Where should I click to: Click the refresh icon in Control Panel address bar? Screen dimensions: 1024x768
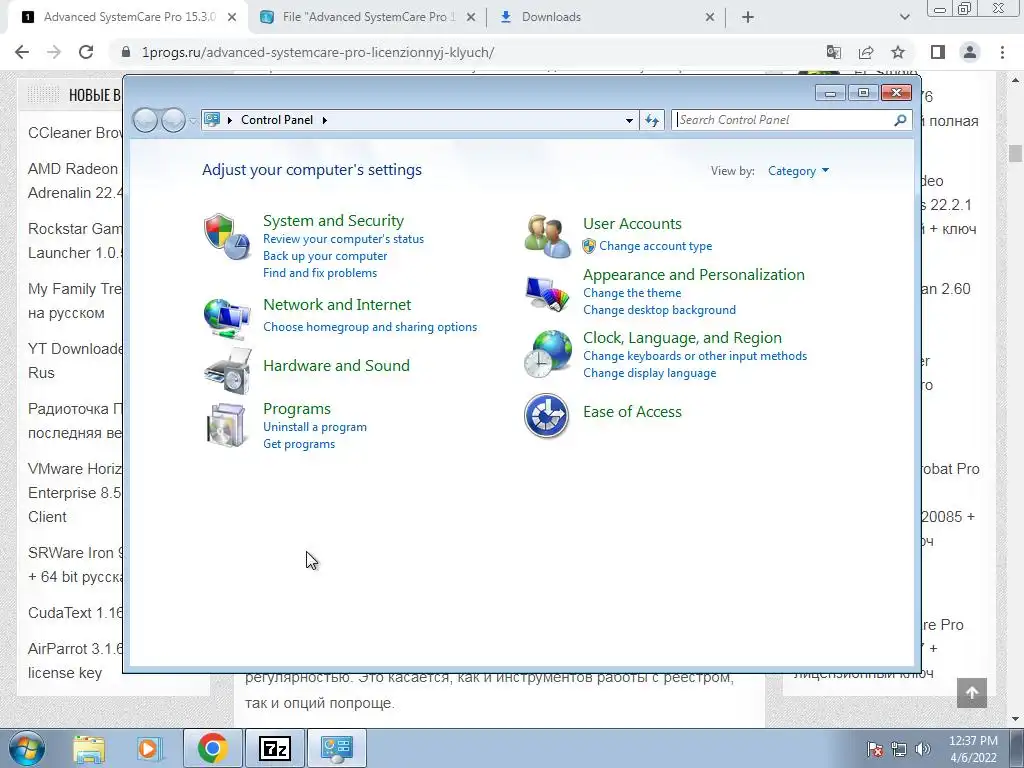pyautogui.click(x=652, y=120)
